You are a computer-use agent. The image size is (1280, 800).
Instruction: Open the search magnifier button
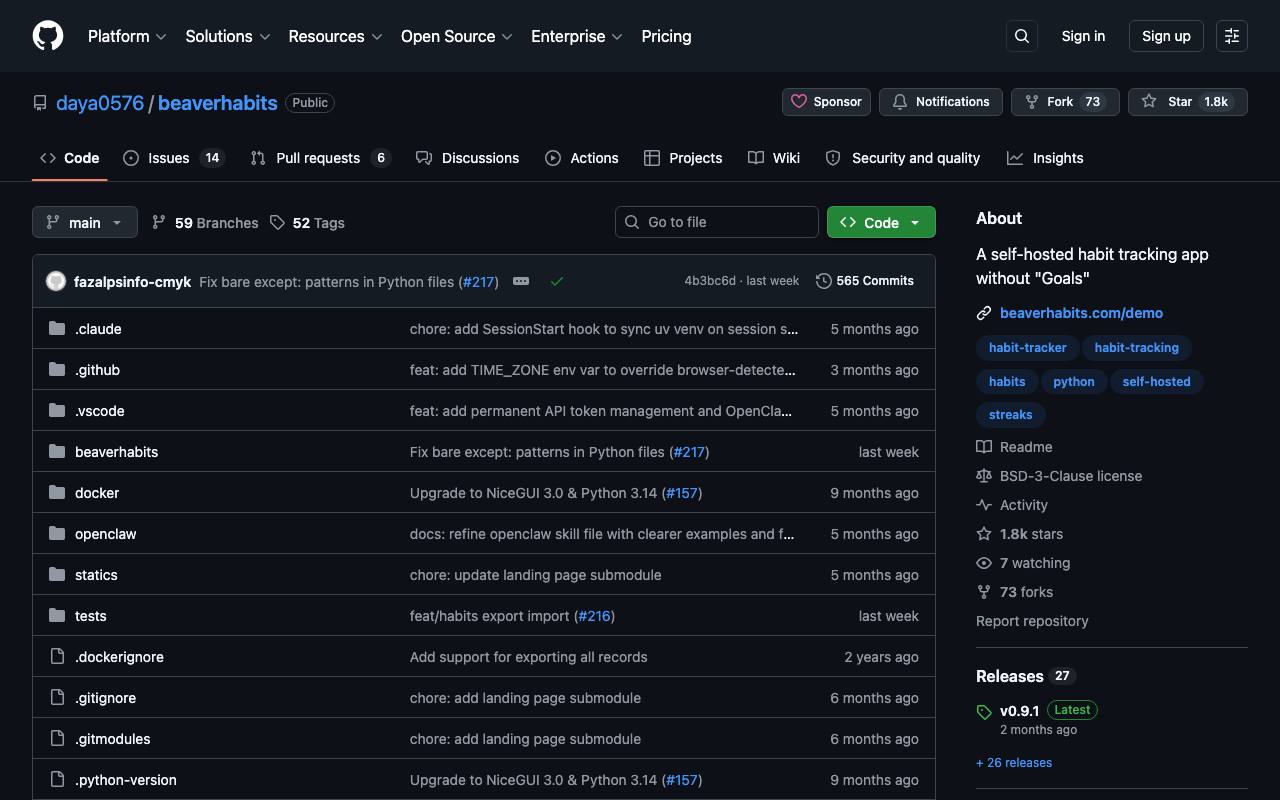[1022, 36]
